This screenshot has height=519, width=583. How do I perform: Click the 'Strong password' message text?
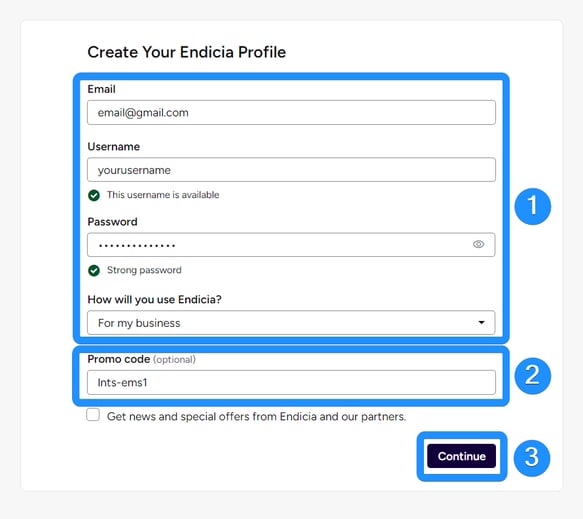click(x=144, y=270)
